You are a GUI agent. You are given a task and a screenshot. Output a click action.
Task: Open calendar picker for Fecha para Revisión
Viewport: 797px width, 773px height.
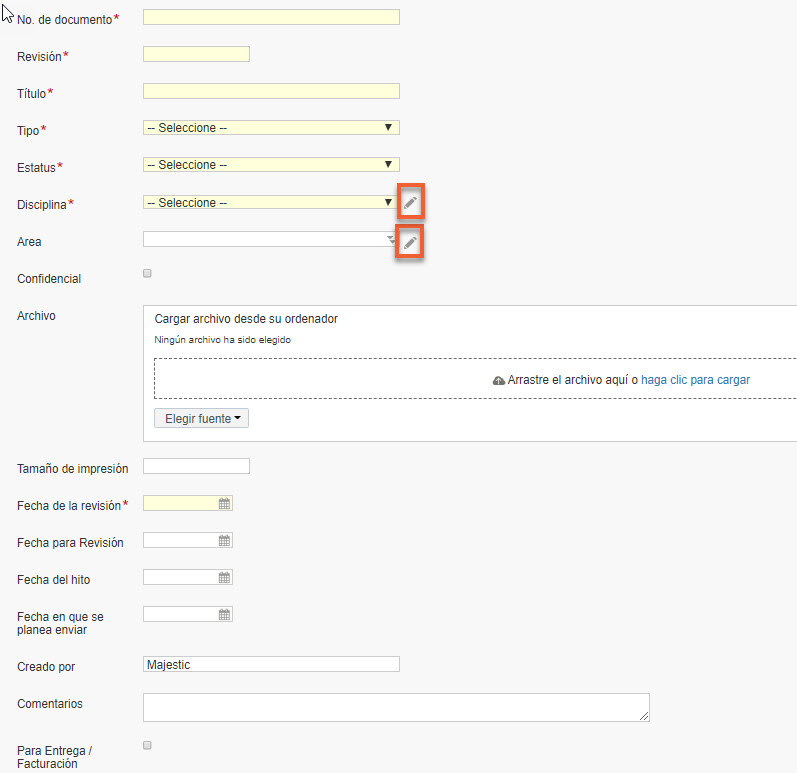[224, 541]
